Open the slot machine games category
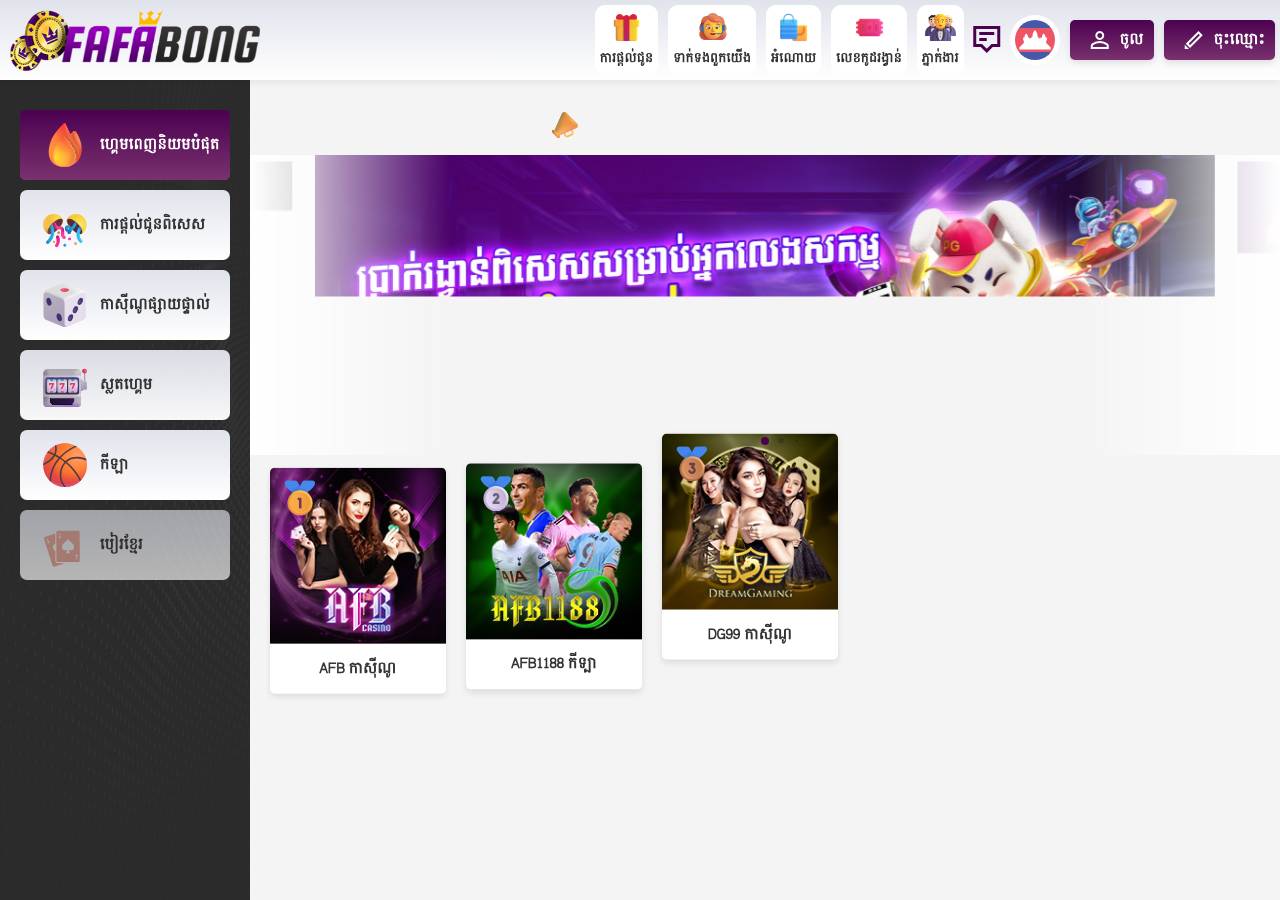 [x=125, y=385]
